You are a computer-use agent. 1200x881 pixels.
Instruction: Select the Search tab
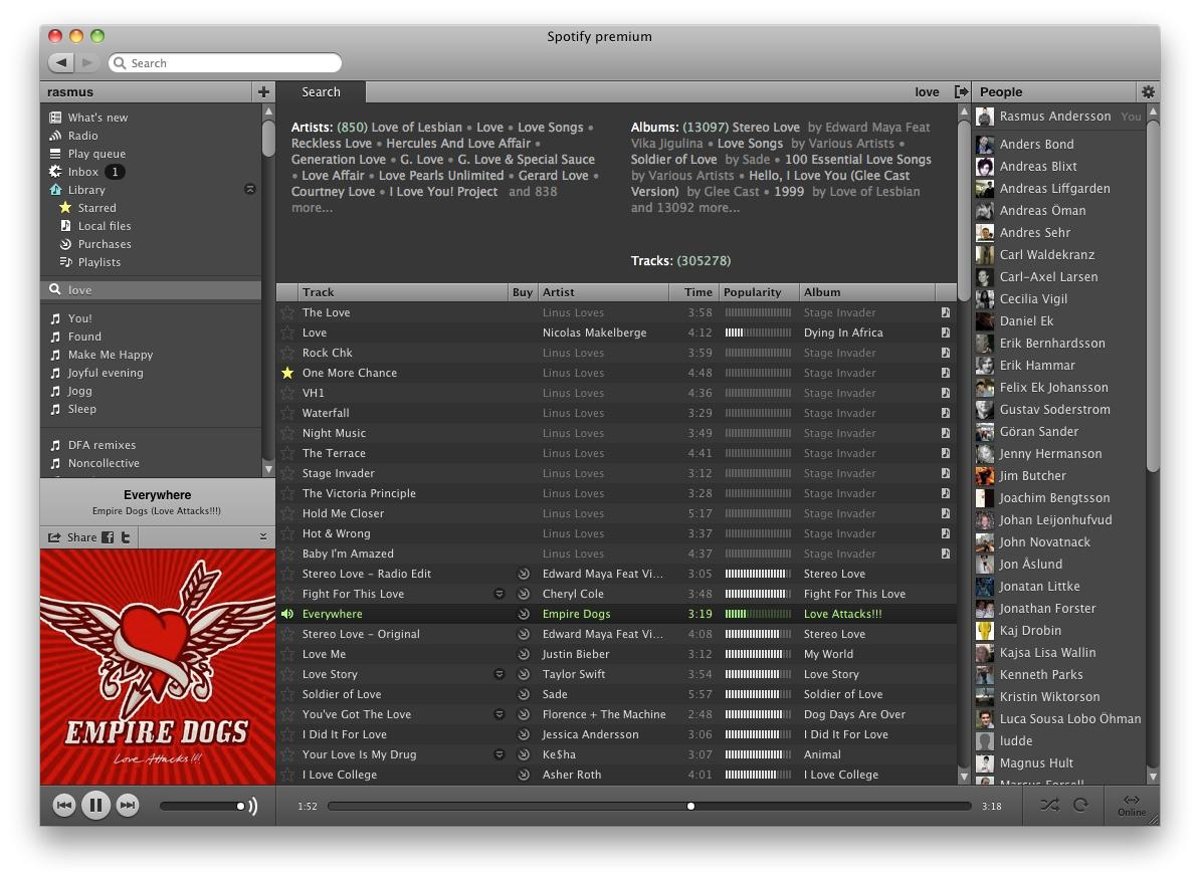point(321,92)
